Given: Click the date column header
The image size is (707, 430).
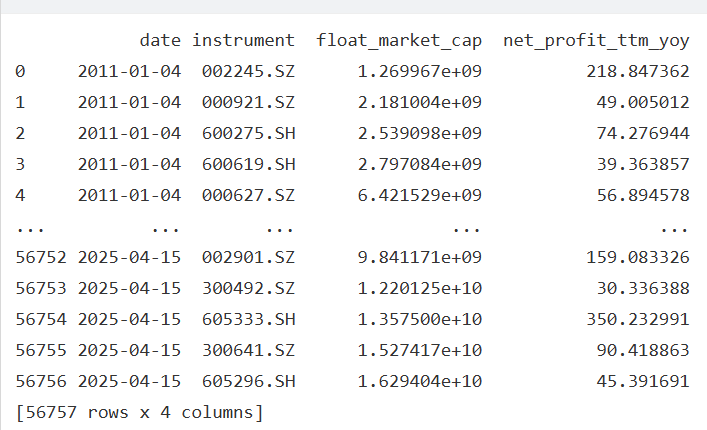Looking at the screenshot, I should [x=160, y=41].
